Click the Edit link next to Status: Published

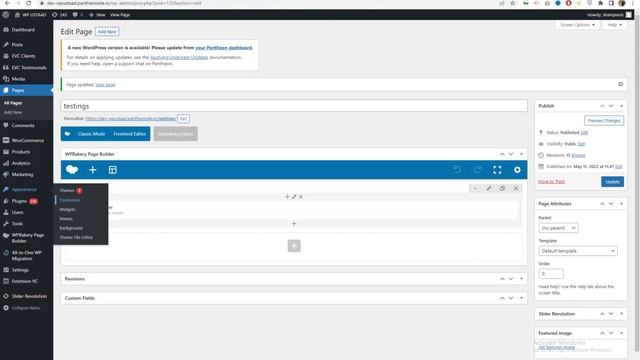pyautogui.click(x=584, y=133)
